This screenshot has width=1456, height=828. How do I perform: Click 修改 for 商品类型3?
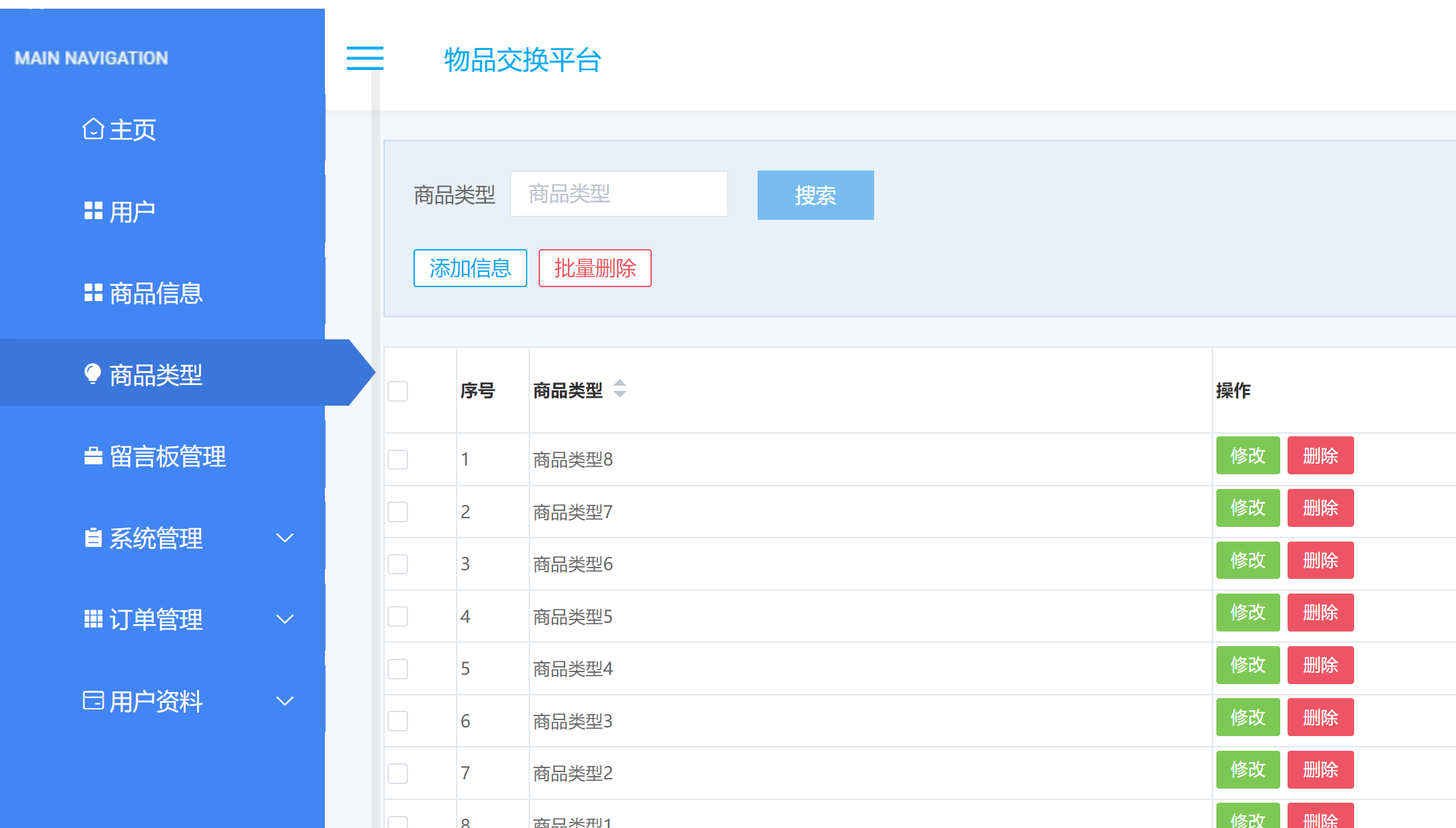click(x=1248, y=717)
